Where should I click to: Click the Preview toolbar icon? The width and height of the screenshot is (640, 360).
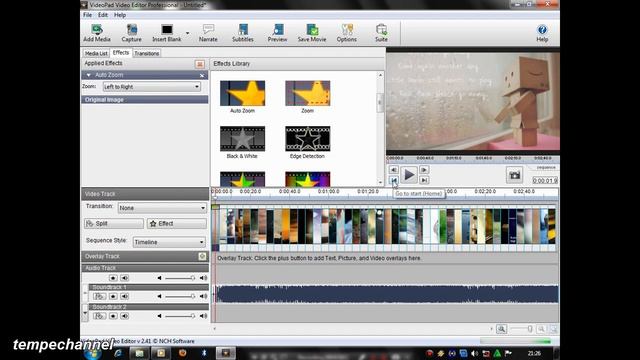tap(278, 33)
